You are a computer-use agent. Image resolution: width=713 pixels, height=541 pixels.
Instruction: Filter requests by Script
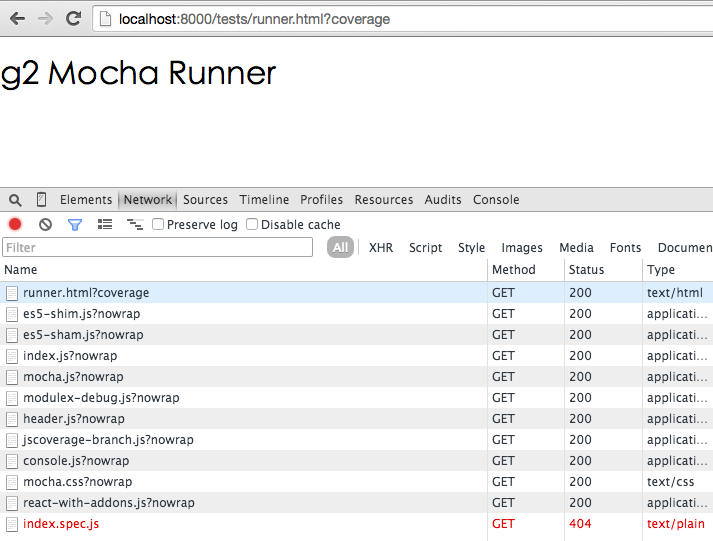coord(425,248)
